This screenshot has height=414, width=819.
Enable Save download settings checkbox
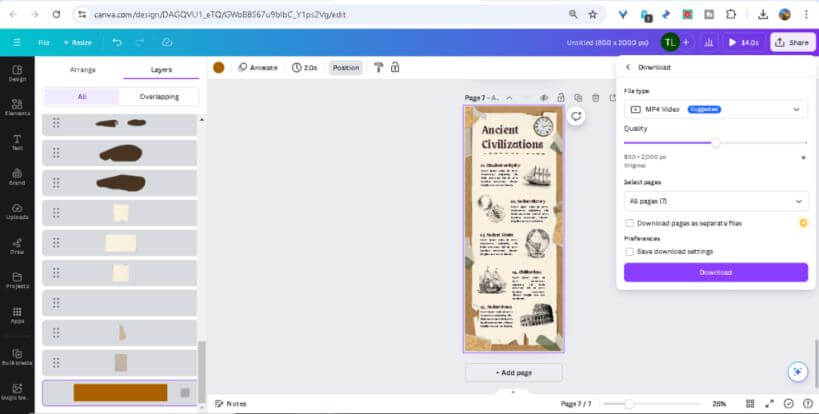(x=629, y=252)
